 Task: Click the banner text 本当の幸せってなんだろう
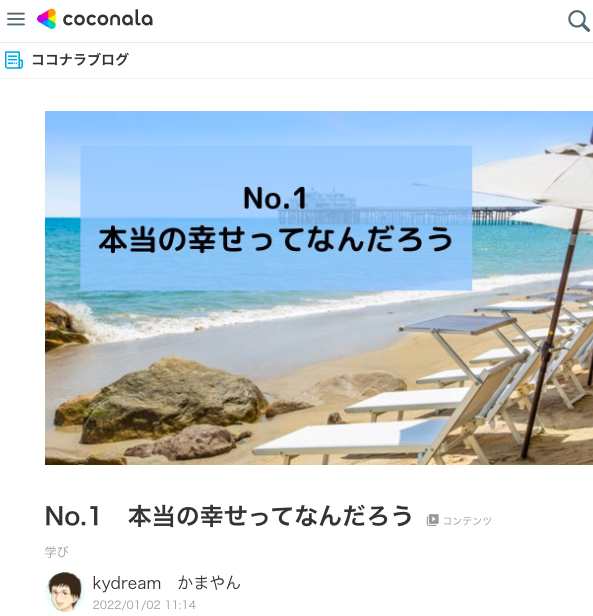(x=276, y=239)
